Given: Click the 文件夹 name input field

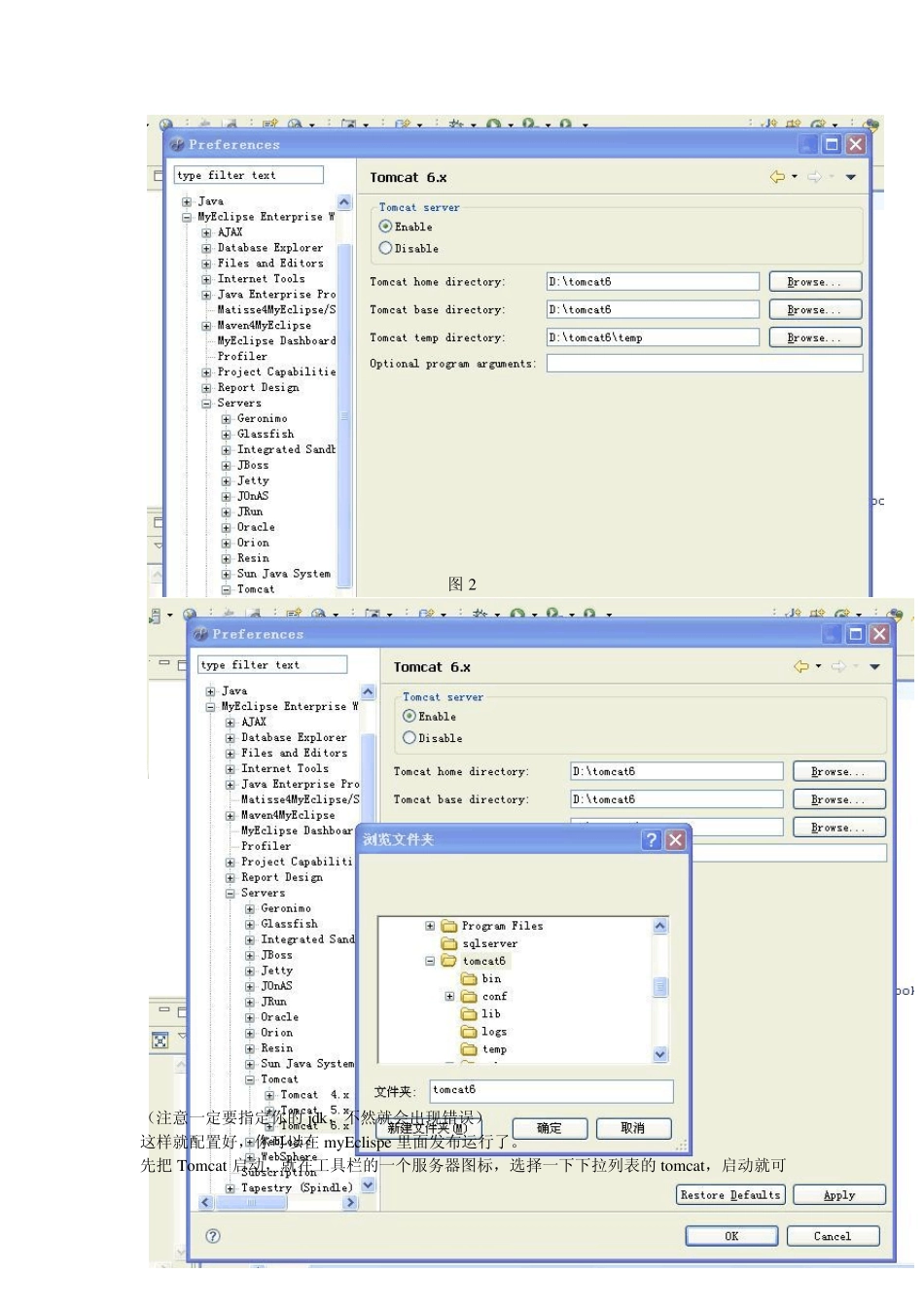Looking at the screenshot, I should [551, 1090].
